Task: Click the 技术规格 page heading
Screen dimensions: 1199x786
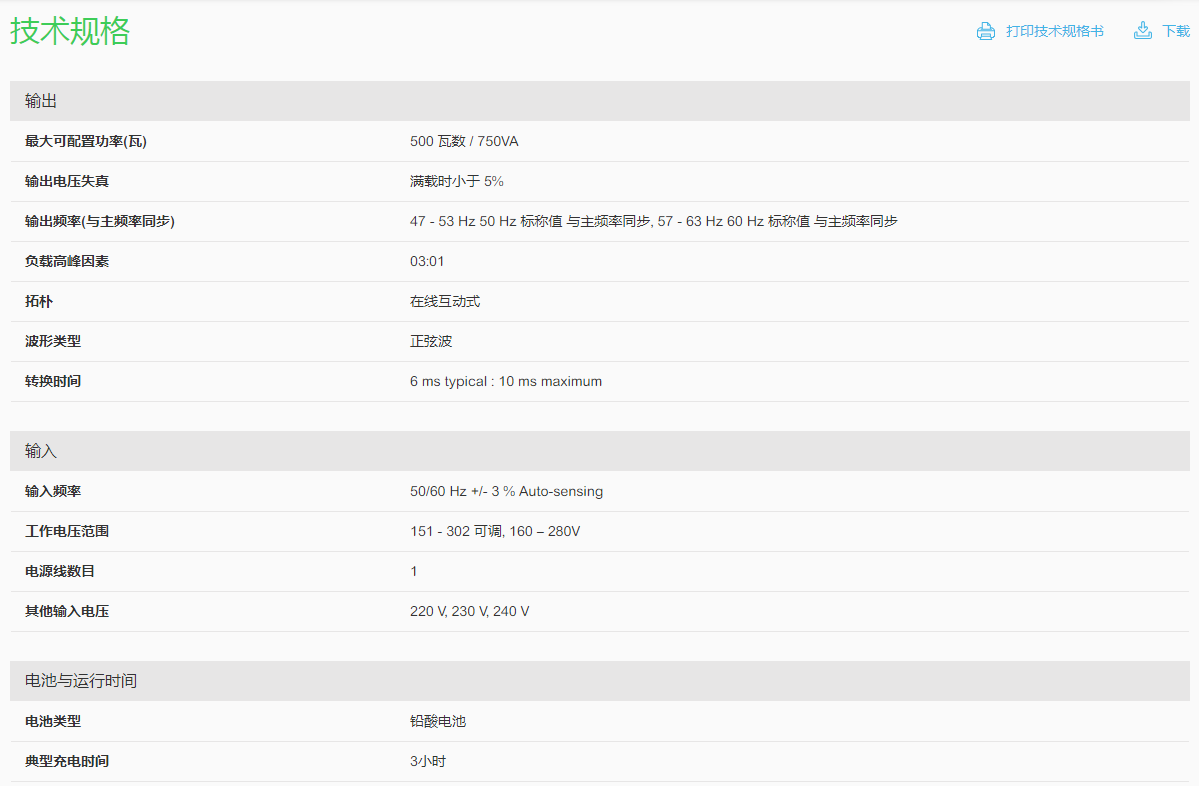Action: [70, 31]
